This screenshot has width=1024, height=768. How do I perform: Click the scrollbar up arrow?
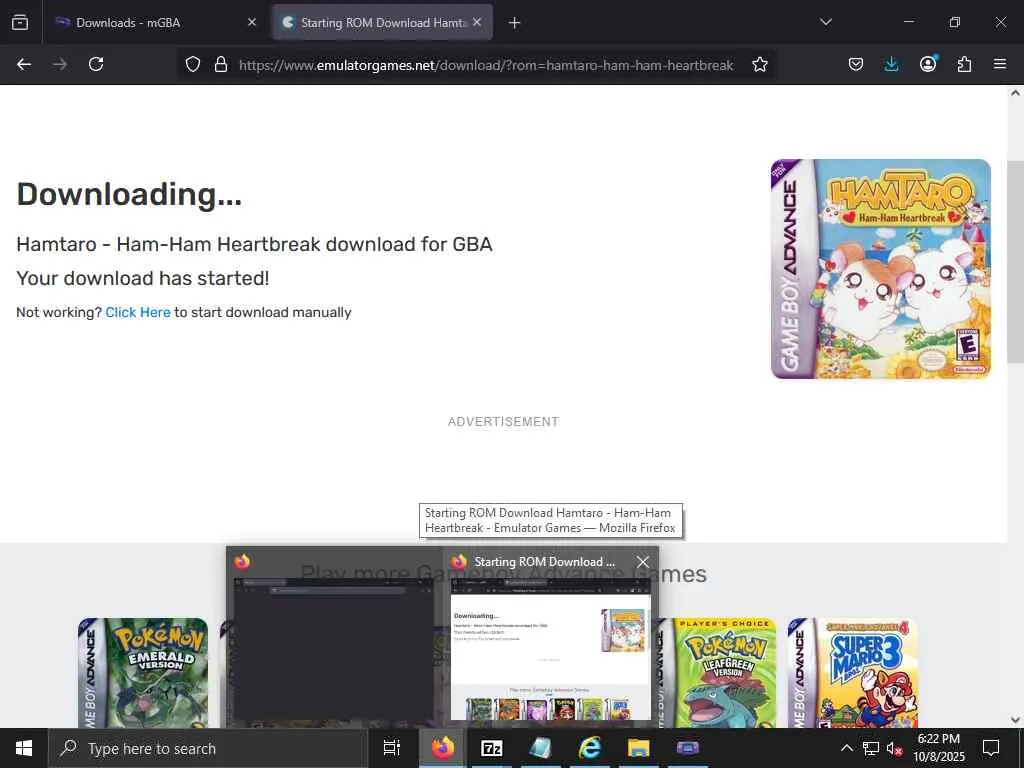click(x=1015, y=93)
